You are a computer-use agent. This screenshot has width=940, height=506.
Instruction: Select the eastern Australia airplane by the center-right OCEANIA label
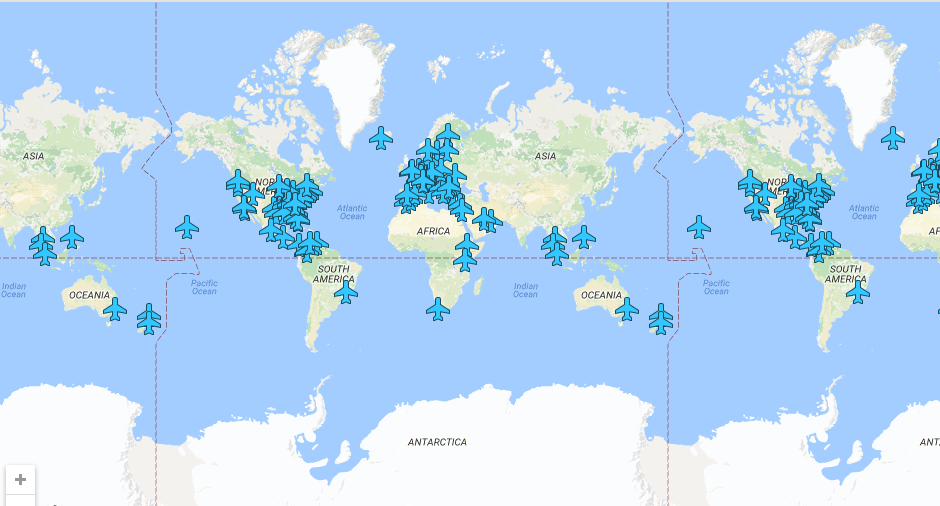click(x=627, y=309)
